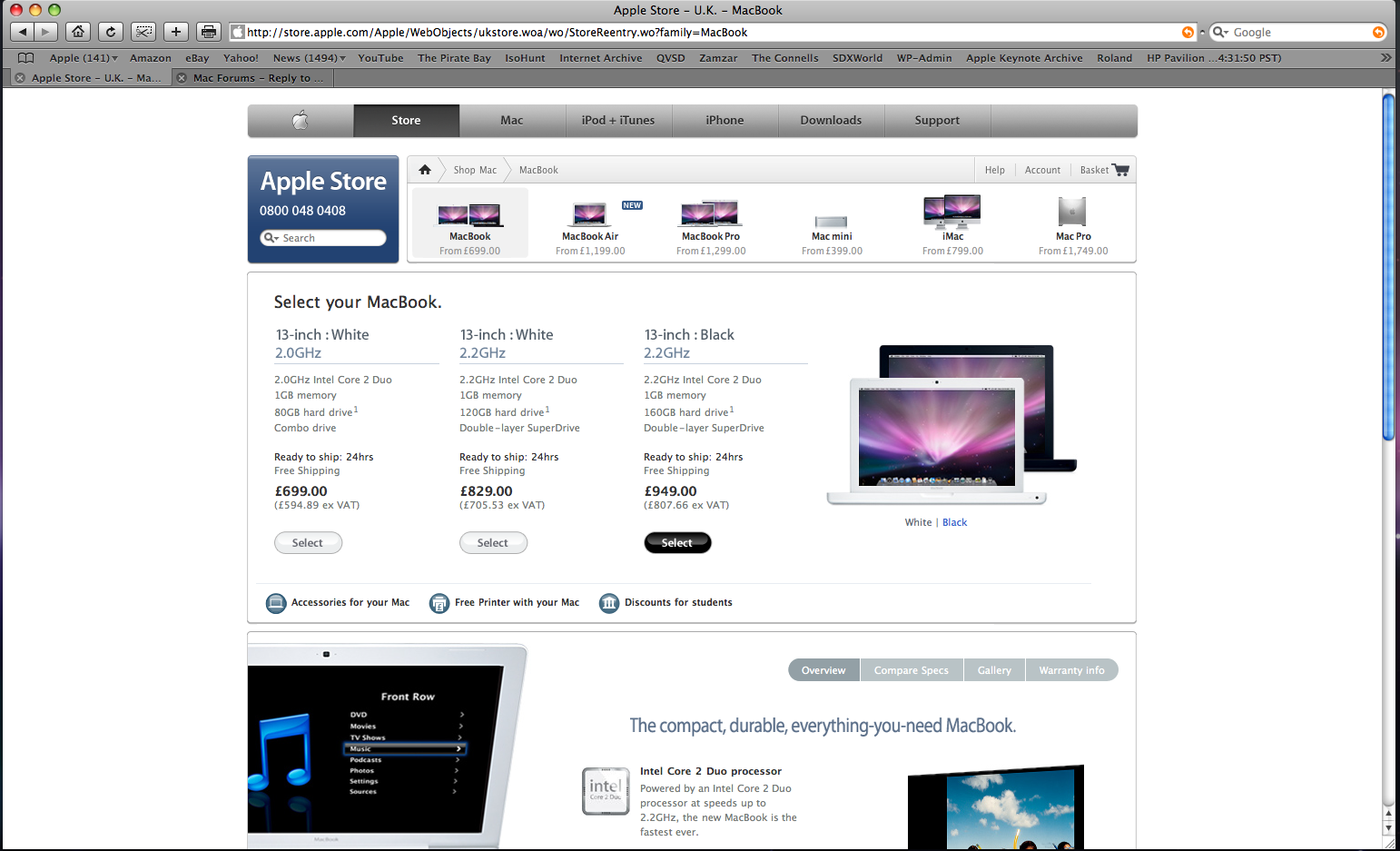Open the iPhone navigation tab
The image size is (1400, 851).
[725, 121]
